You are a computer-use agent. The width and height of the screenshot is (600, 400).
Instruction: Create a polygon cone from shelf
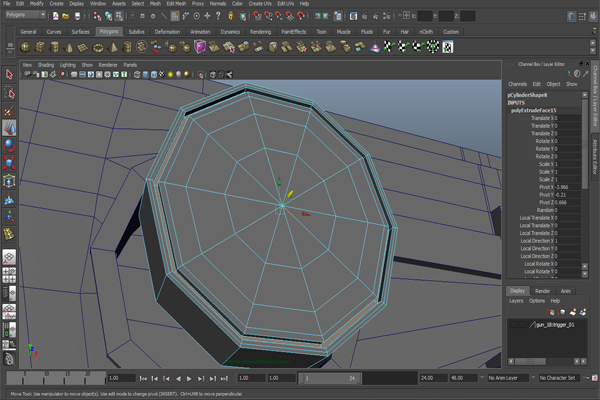pyautogui.click(x=69, y=47)
